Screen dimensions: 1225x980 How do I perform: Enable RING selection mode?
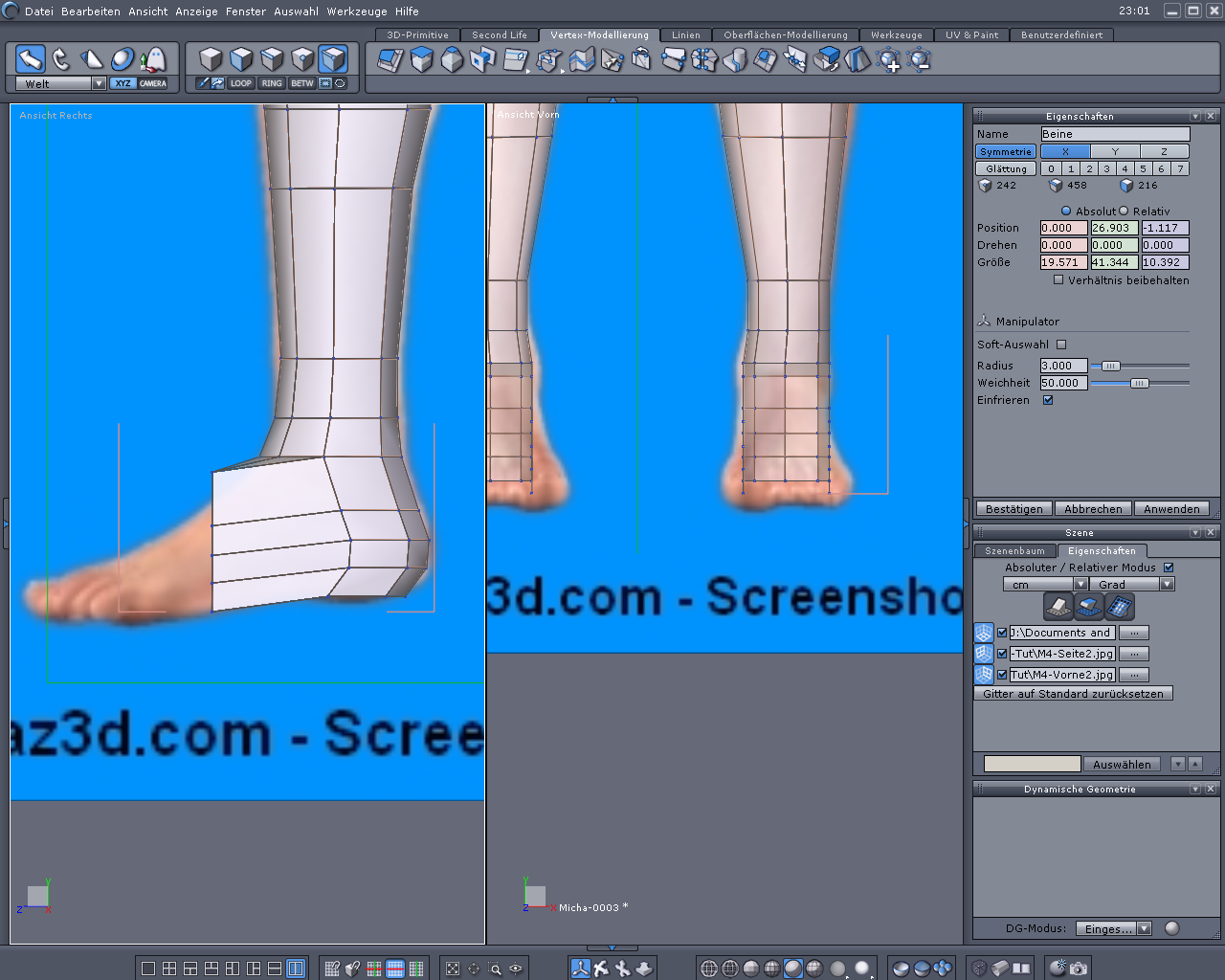(x=272, y=83)
